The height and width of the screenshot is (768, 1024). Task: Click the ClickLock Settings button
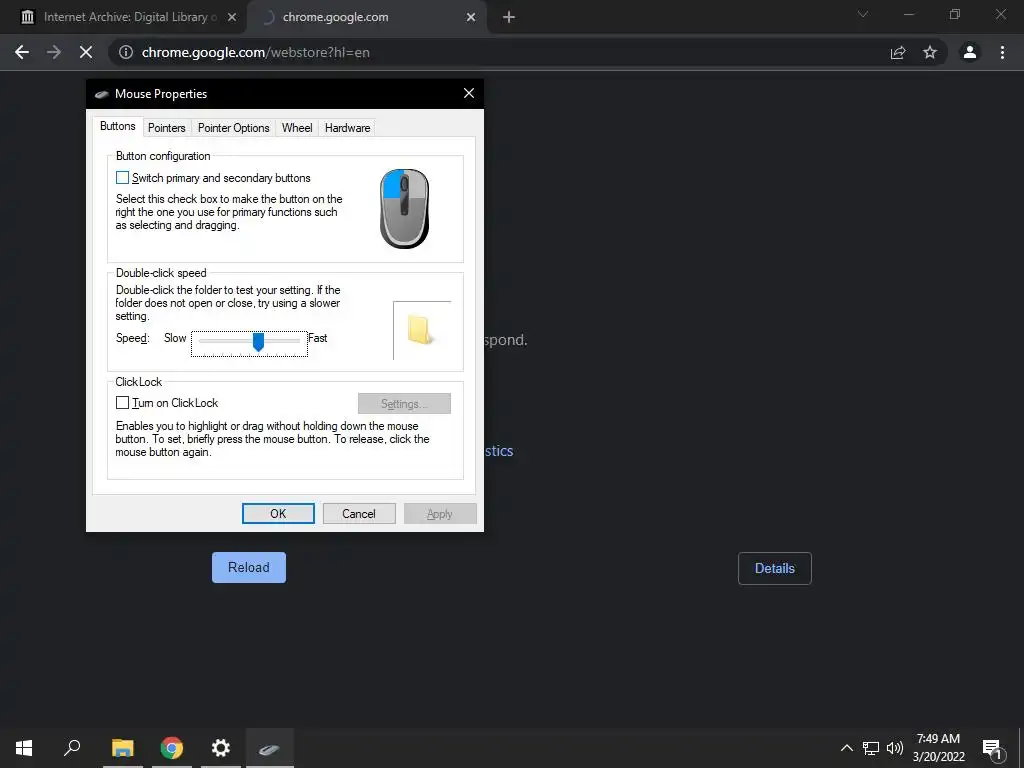pos(404,404)
